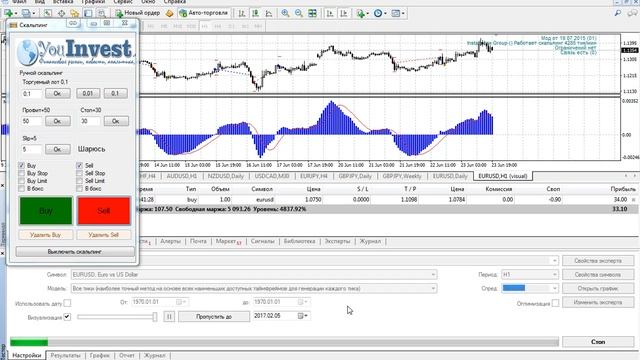This screenshot has width=640, height=360.
Task: Tile chart windows with the grid icon
Action: click(312, 13)
